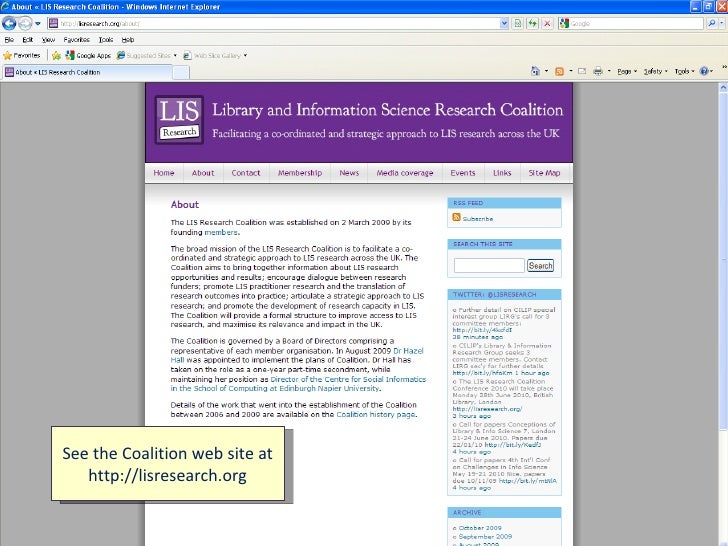Open the recent pages dropdown beside Forward
The width and height of the screenshot is (728, 546).
(x=38, y=23)
